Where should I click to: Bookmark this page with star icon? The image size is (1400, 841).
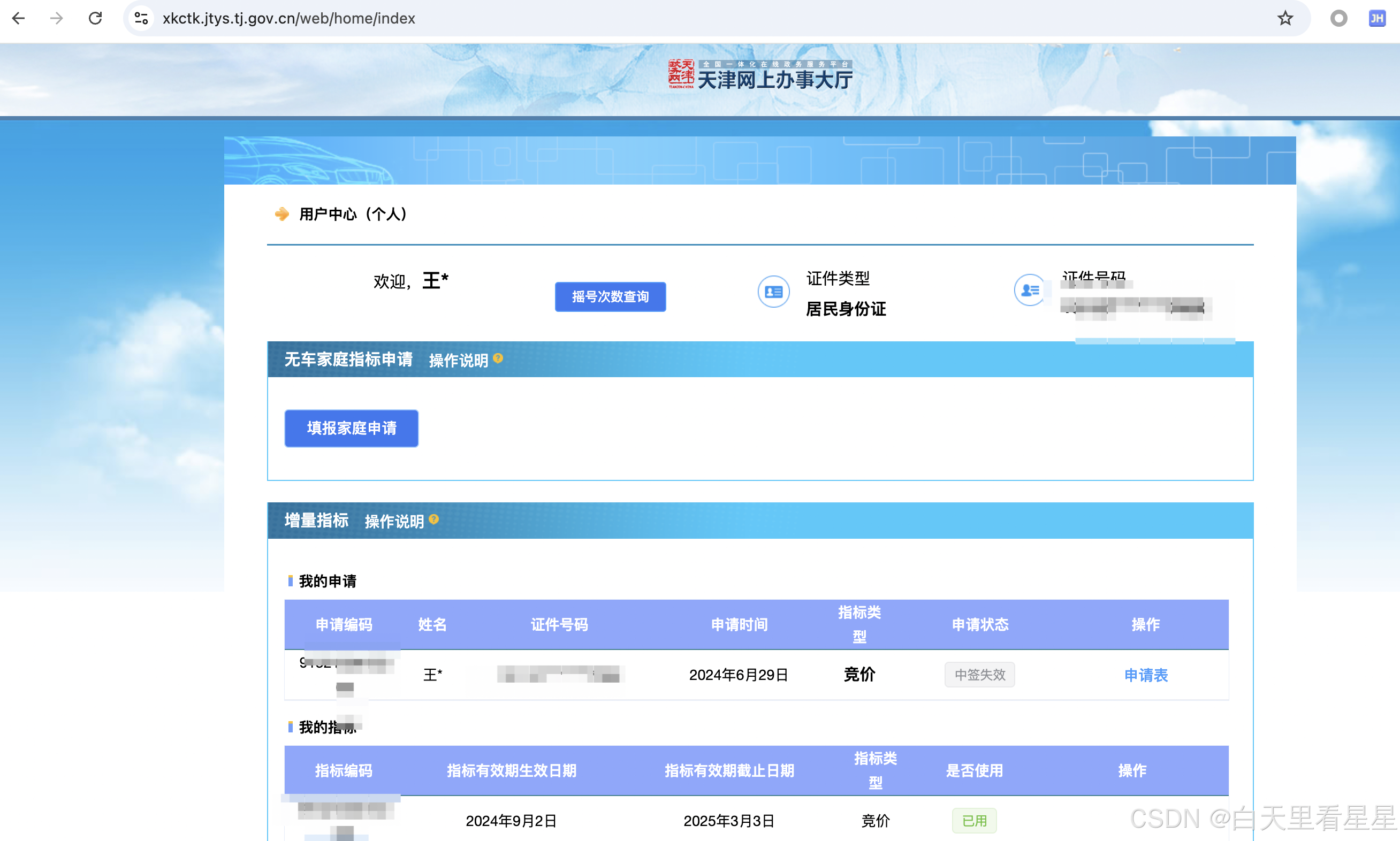click(1285, 18)
